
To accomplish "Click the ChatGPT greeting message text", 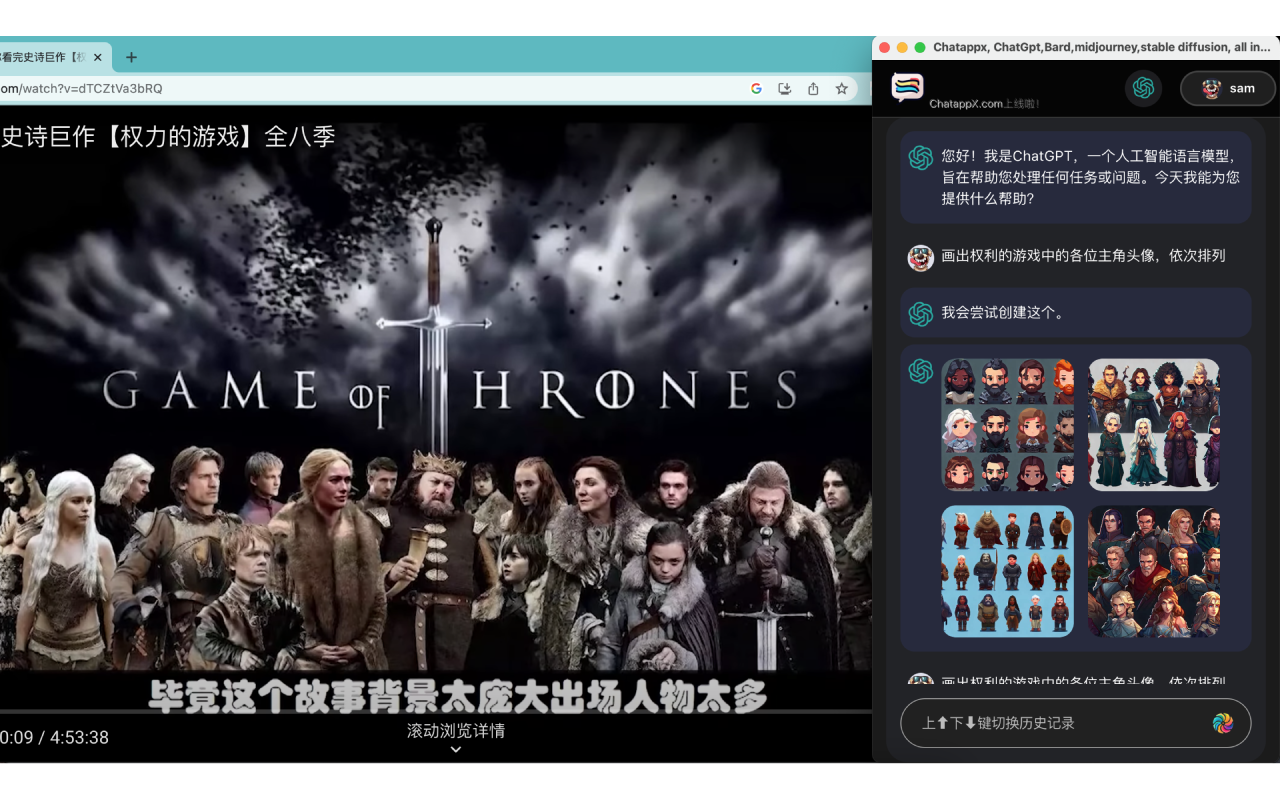I will pos(1091,177).
